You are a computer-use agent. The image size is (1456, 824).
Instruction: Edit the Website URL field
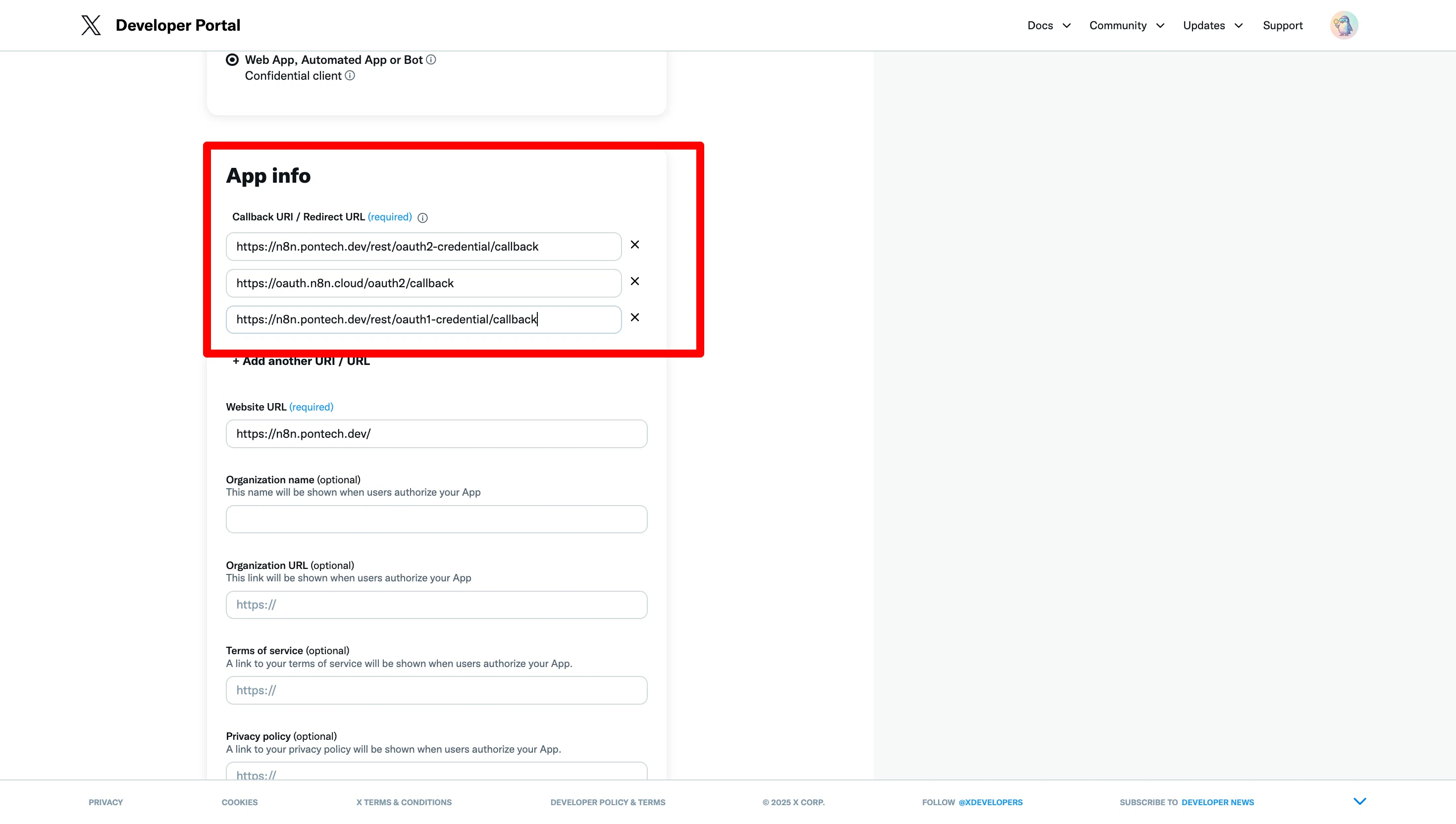[x=436, y=434]
